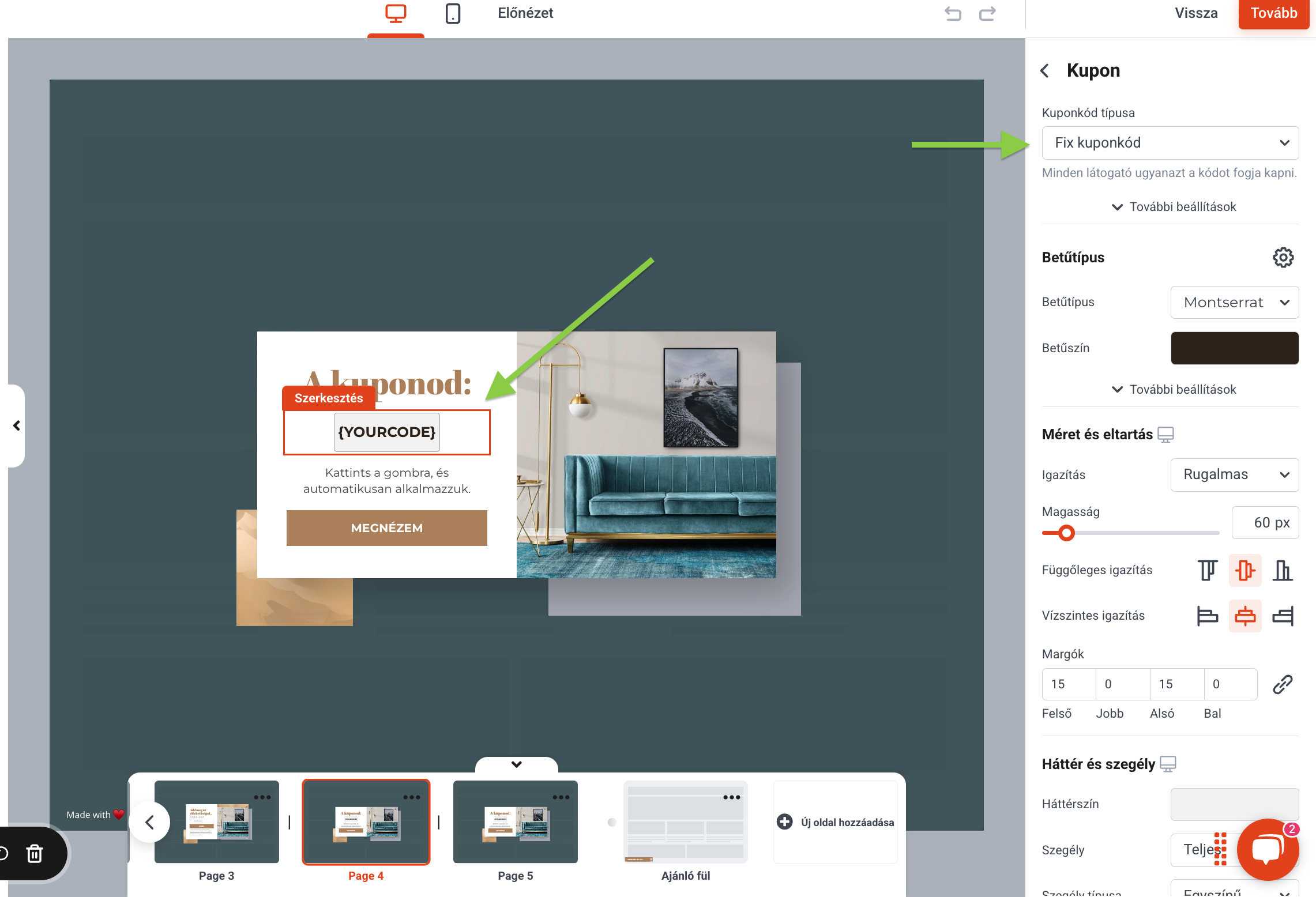Screen dimensions: 1316x897
Task: Open the chat support bubble
Action: pos(1268,850)
